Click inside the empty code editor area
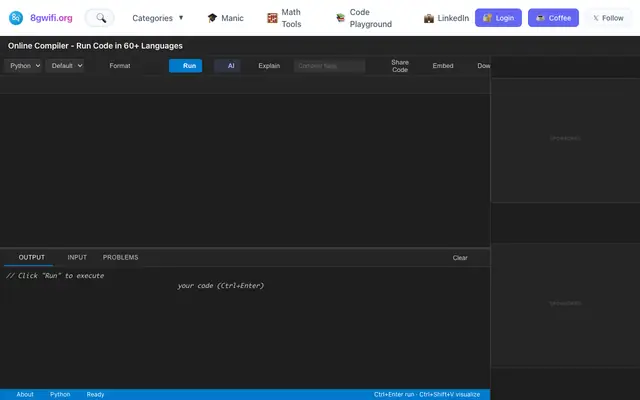The height and width of the screenshot is (400, 640). (245, 170)
